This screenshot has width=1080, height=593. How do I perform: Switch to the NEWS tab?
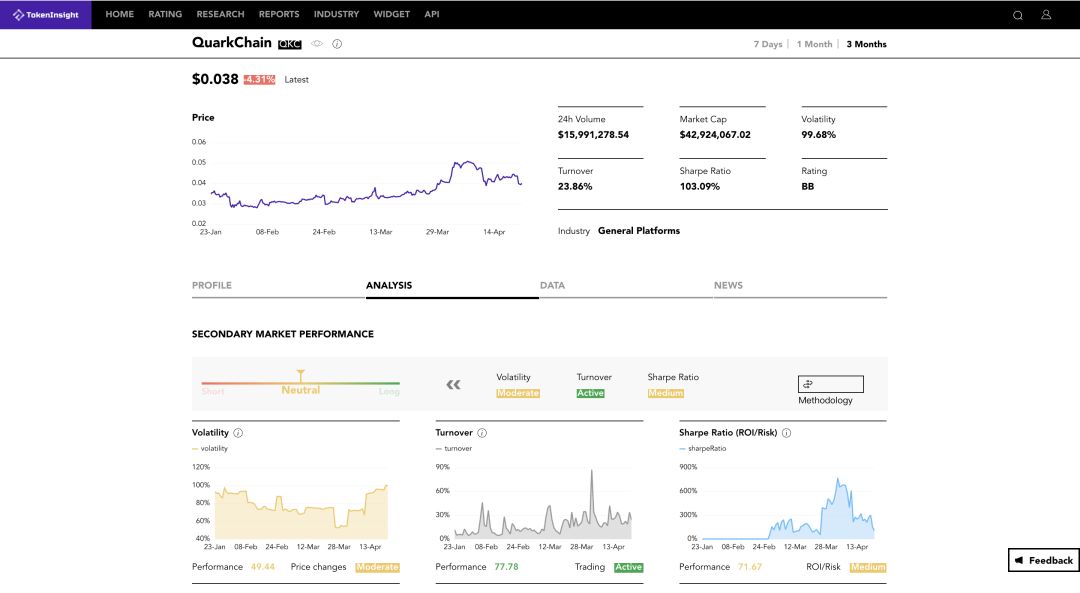pyautogui.click(x=800, y=285)
